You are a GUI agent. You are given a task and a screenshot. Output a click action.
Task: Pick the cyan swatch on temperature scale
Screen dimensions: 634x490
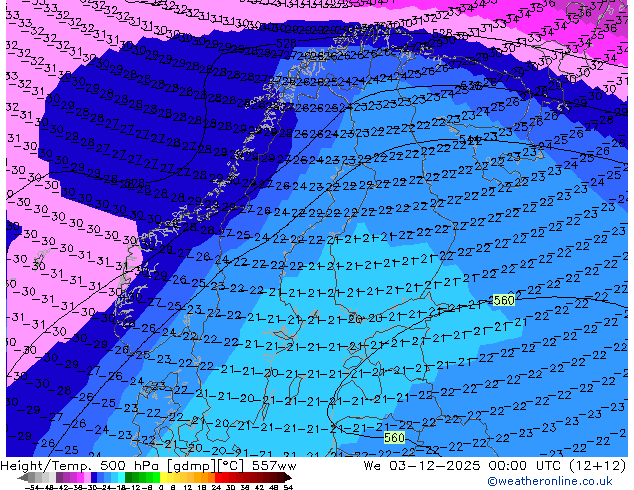click(x=121, y=477)
